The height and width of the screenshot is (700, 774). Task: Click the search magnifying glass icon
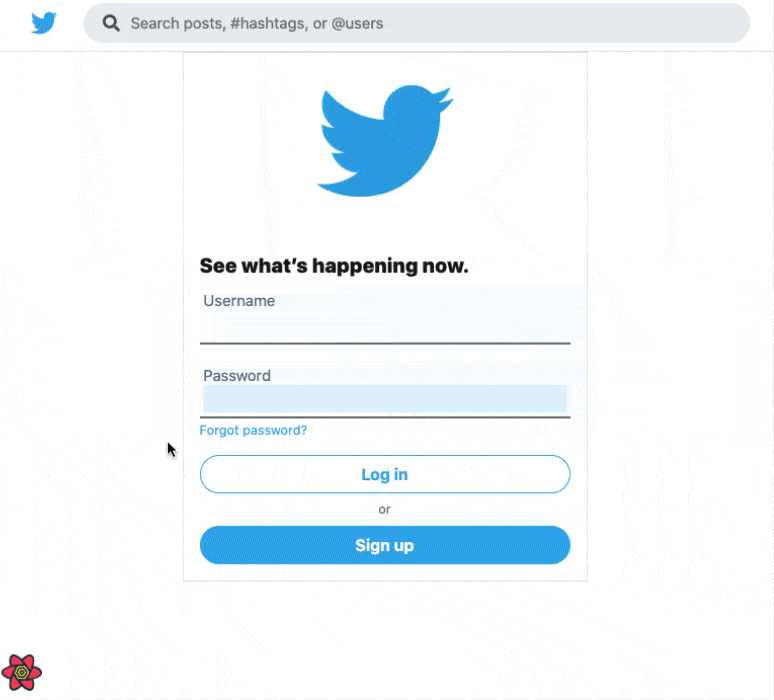pos(112,23)
